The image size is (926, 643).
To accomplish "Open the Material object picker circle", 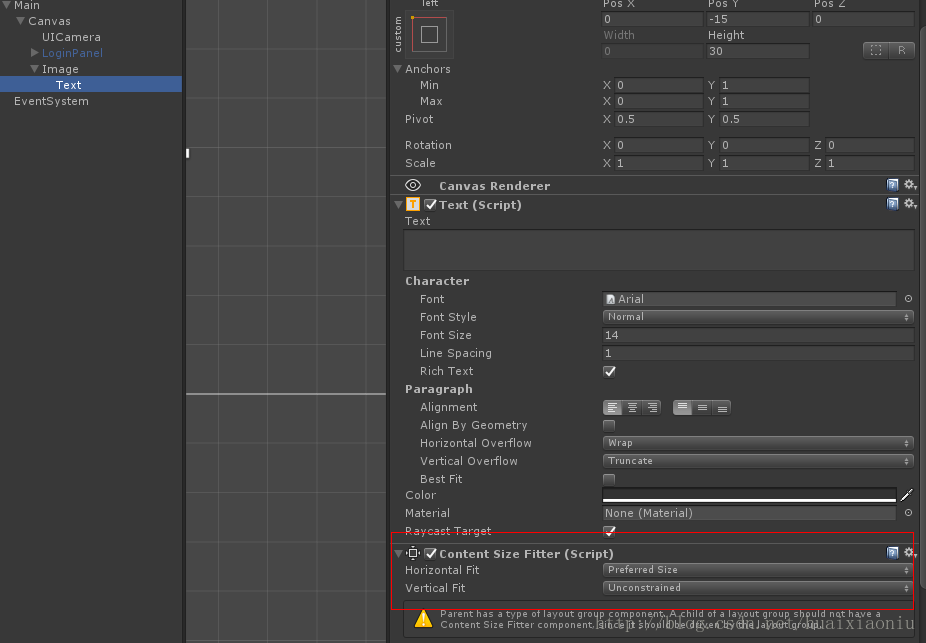I will click(908, 513).
